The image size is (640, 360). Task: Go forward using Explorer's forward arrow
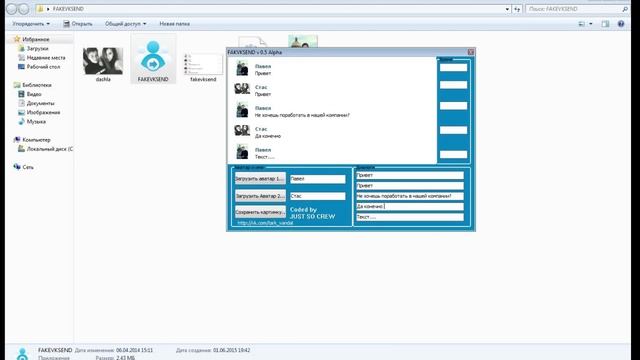click(24, 9)
